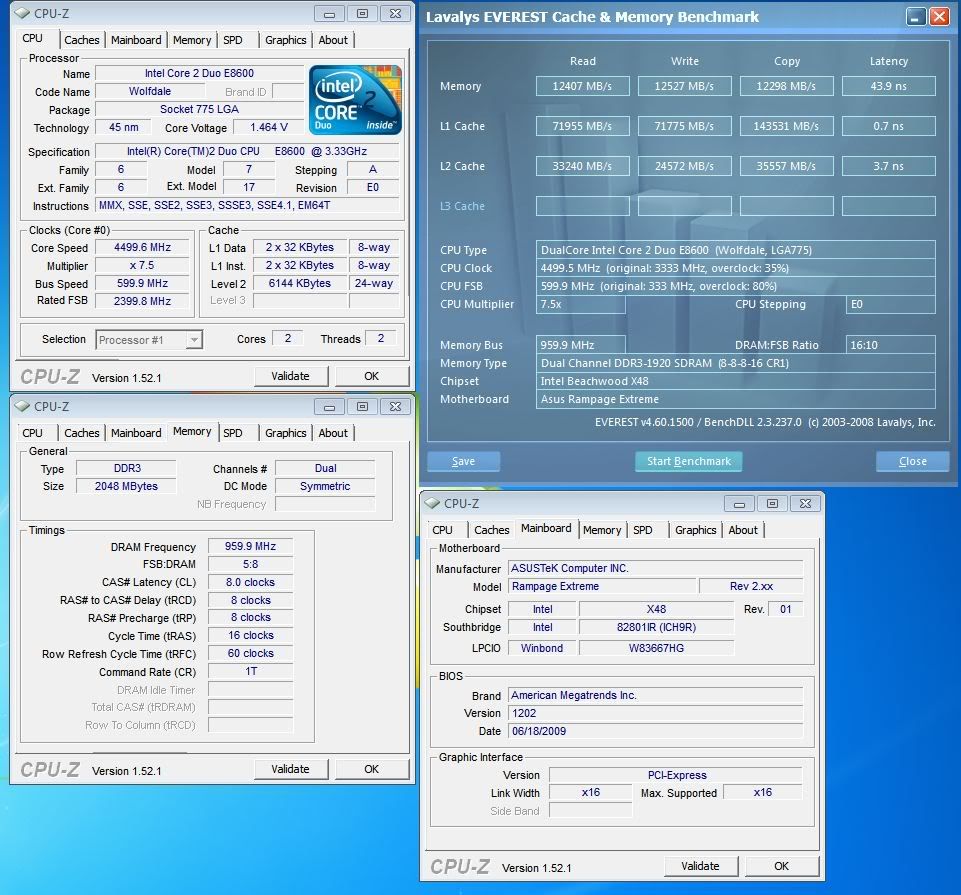The image size is (961, 895).
Task: Click the DRAM:FSB Ratio 16:10 field
Action: click(891, 345)
